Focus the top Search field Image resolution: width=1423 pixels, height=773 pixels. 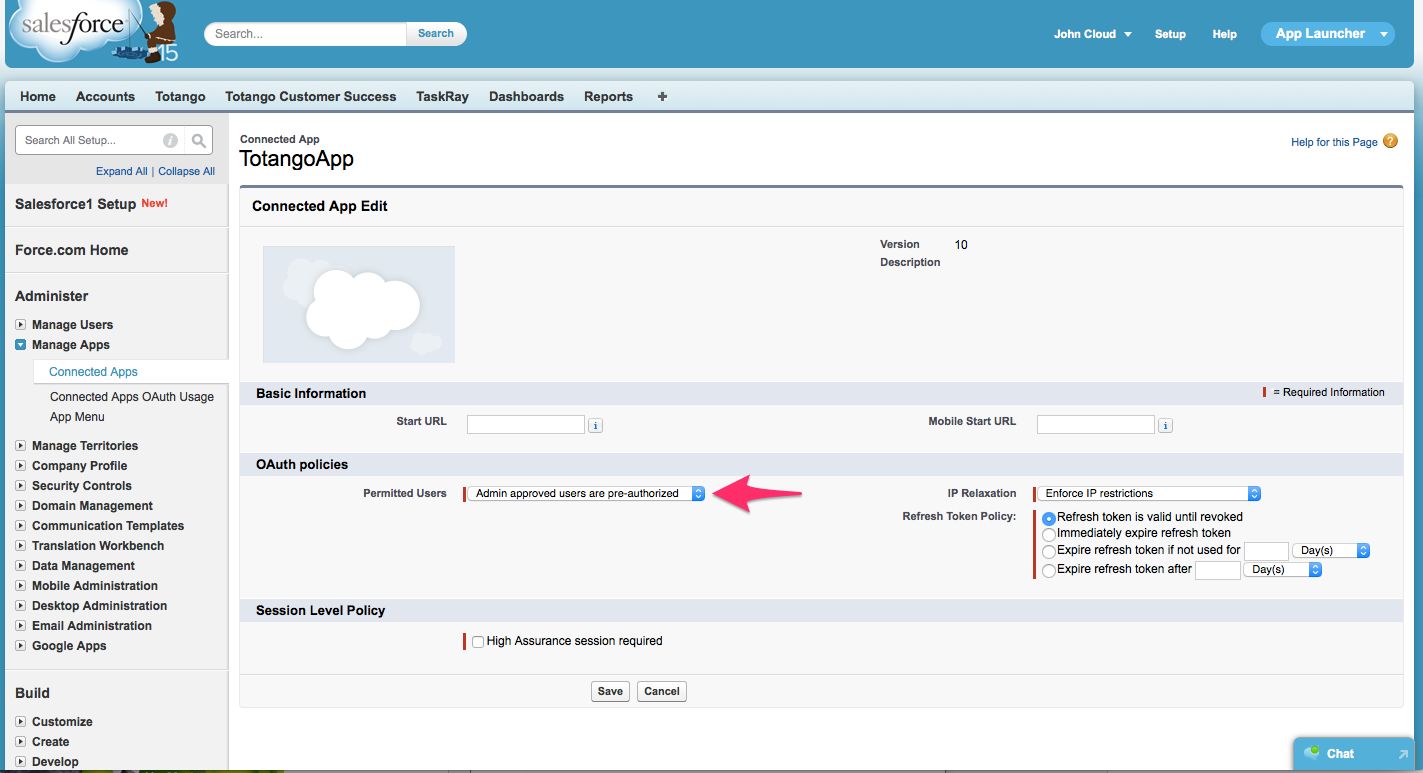tap(306, 33)
